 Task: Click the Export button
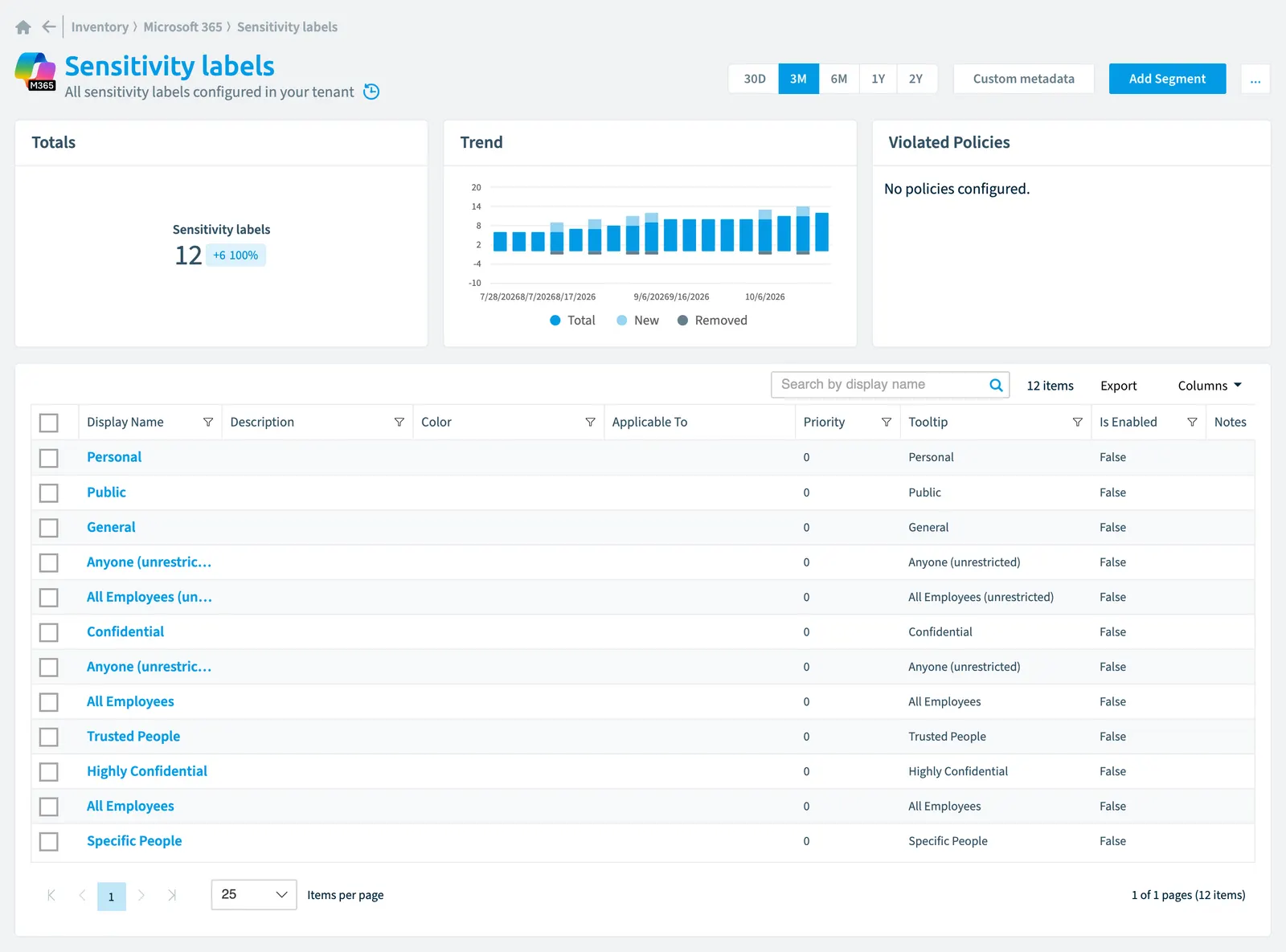1118,386
